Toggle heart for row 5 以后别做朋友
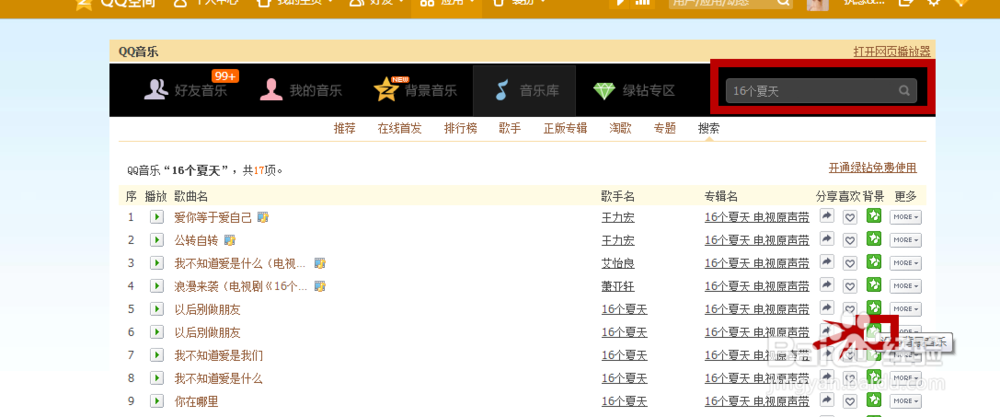This screenshot has width=1000, height=417. [x=849, y=309]
